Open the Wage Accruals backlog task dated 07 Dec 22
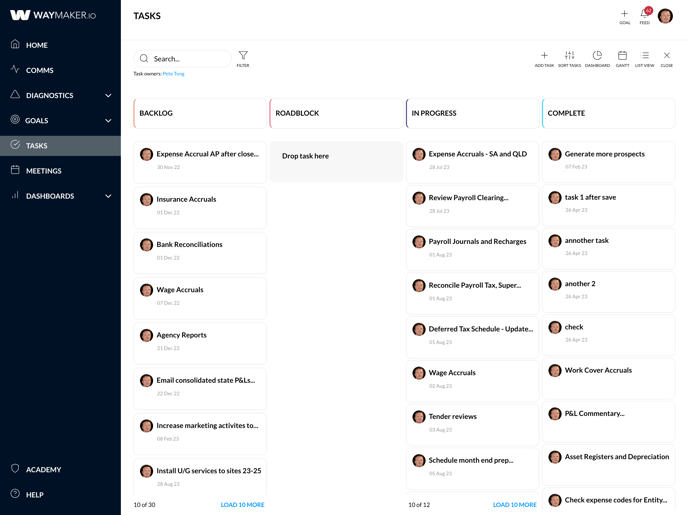Screen dimensions: 688x515 click(200, 298)
